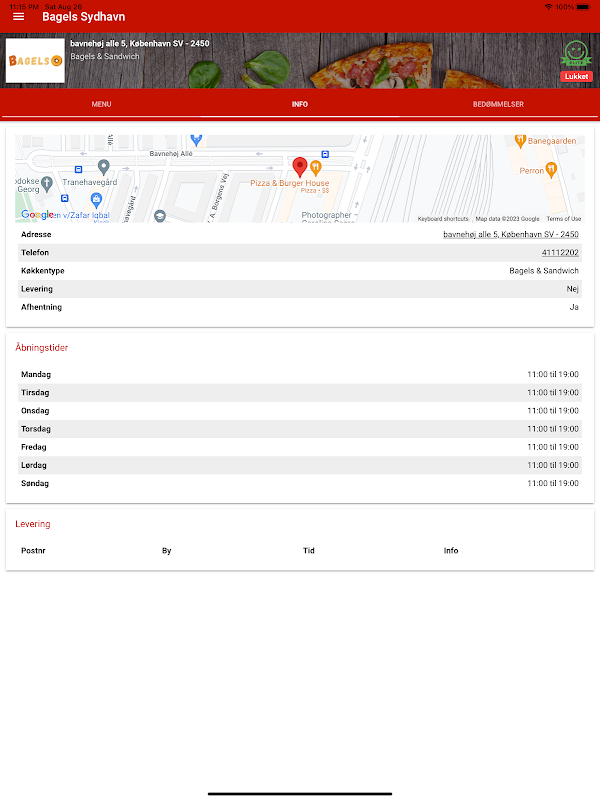Click the bus stop icon near red pin

[325, 154]
